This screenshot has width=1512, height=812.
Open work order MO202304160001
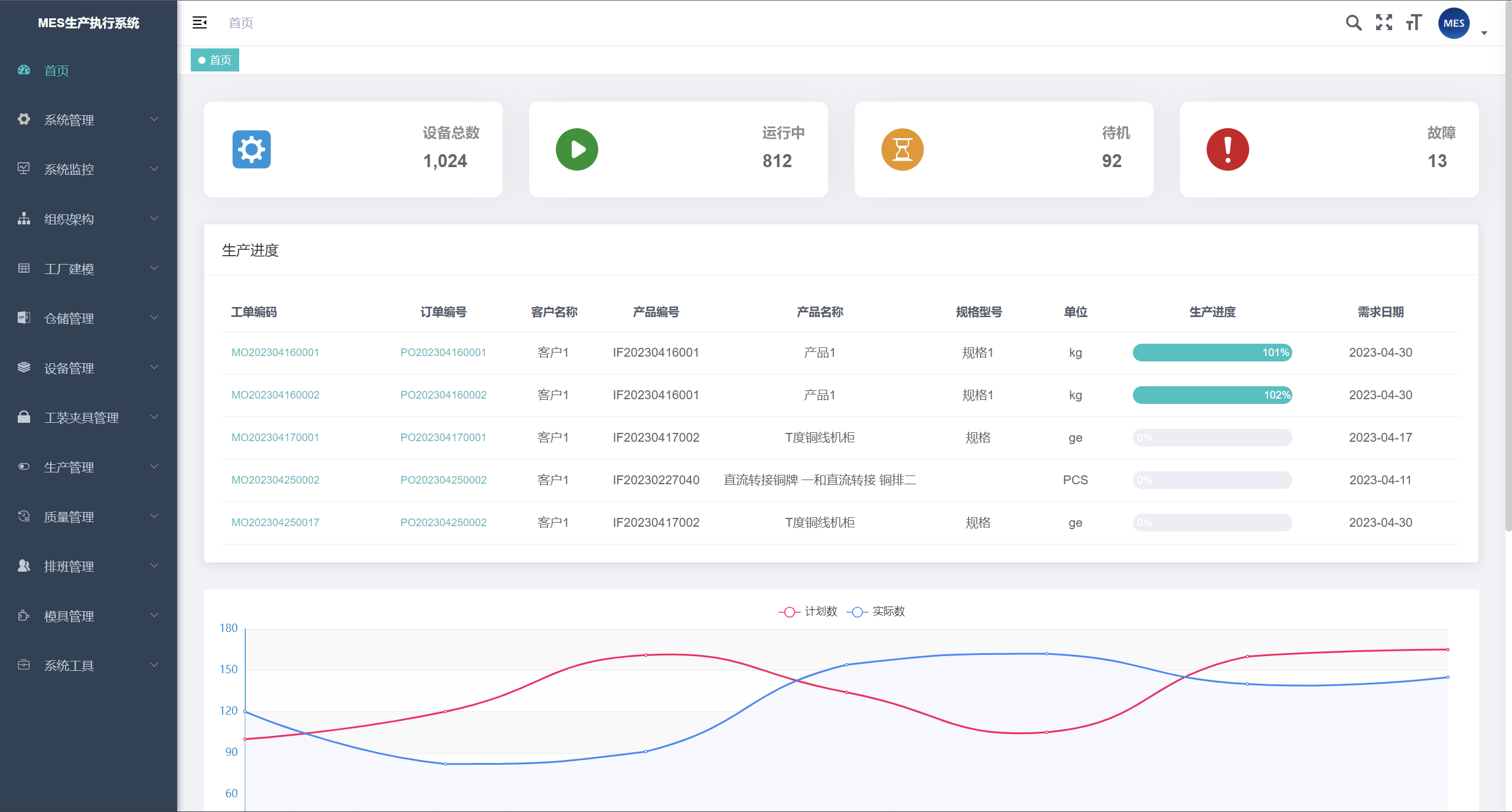275,353
